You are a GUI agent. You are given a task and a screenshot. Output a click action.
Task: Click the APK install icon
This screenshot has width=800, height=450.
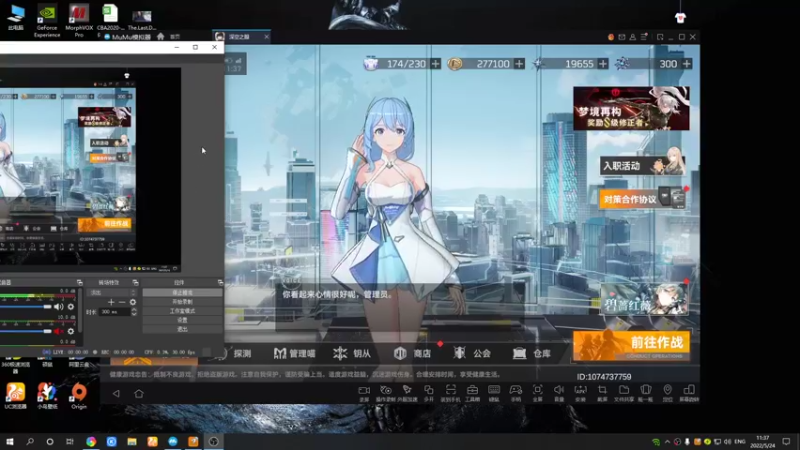[x=581, y=390]
